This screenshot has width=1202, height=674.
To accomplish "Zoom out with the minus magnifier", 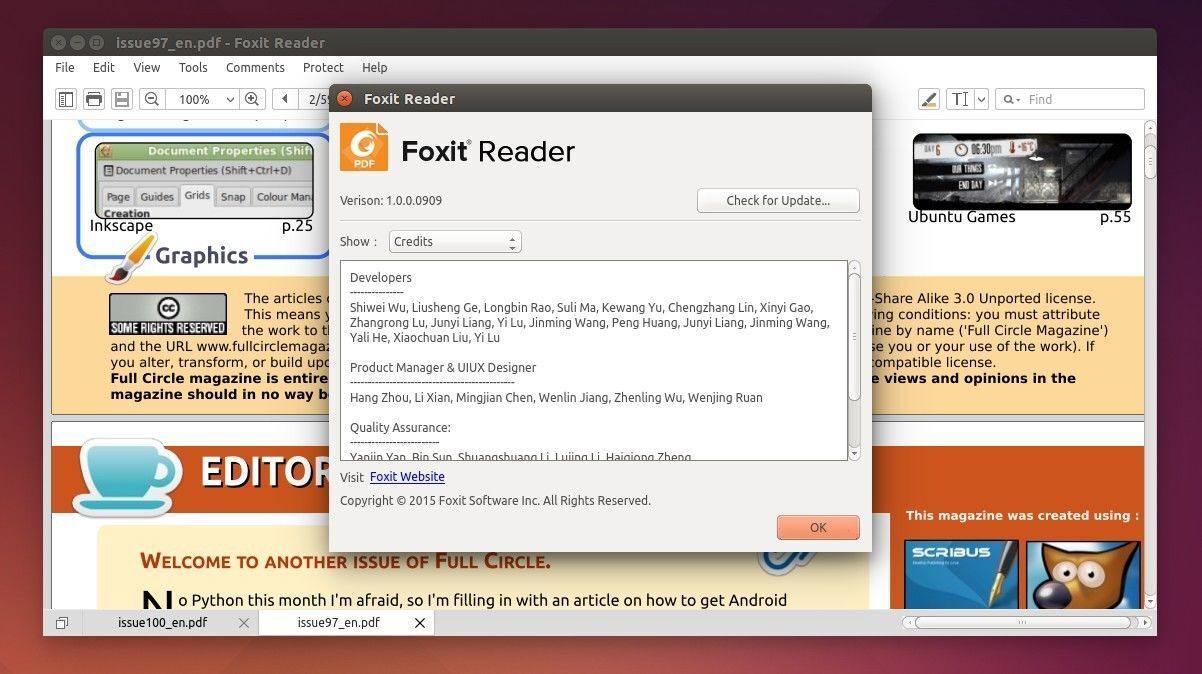I will (x=152, y=99).
